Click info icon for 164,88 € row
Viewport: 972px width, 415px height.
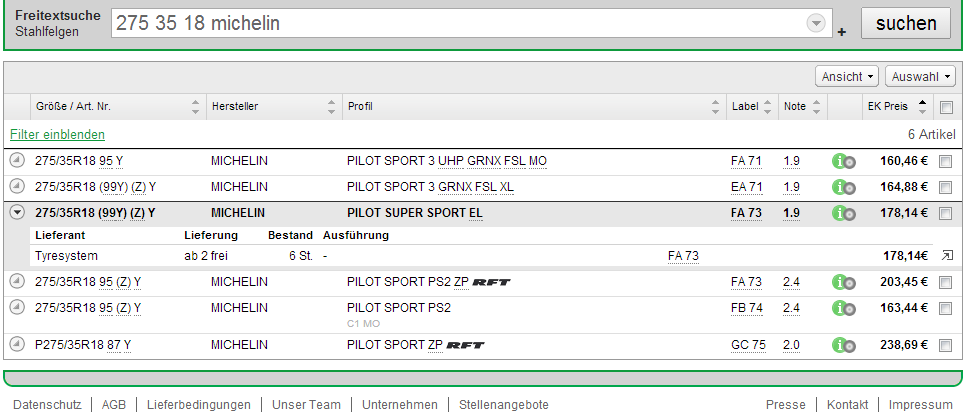coord(843,187)
